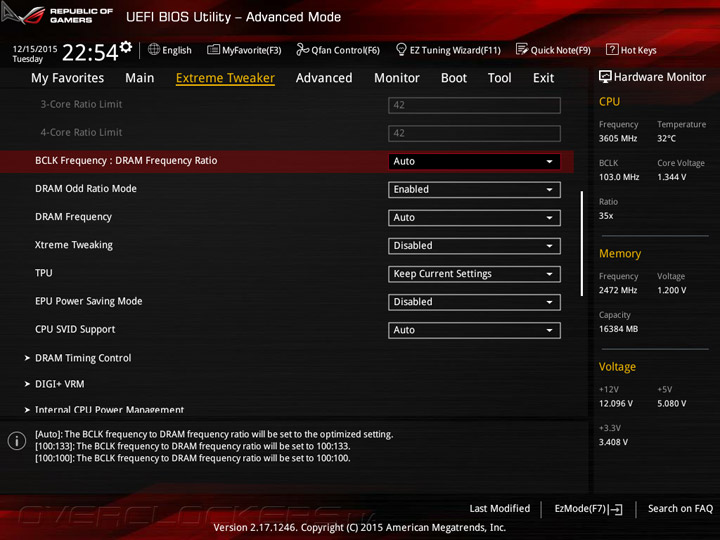
Task: Open the Boot tab
Action: [x=454, y=78]
